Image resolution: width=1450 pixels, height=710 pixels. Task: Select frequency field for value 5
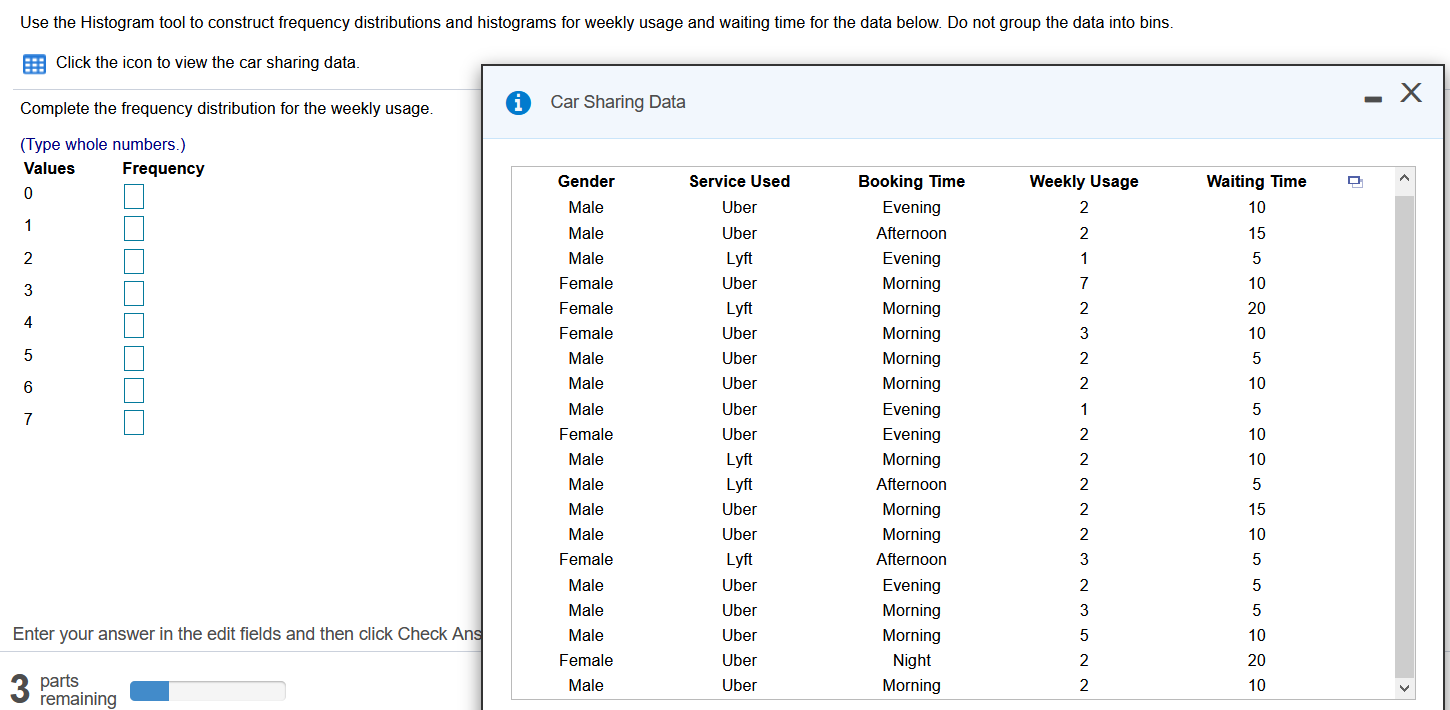134,358
